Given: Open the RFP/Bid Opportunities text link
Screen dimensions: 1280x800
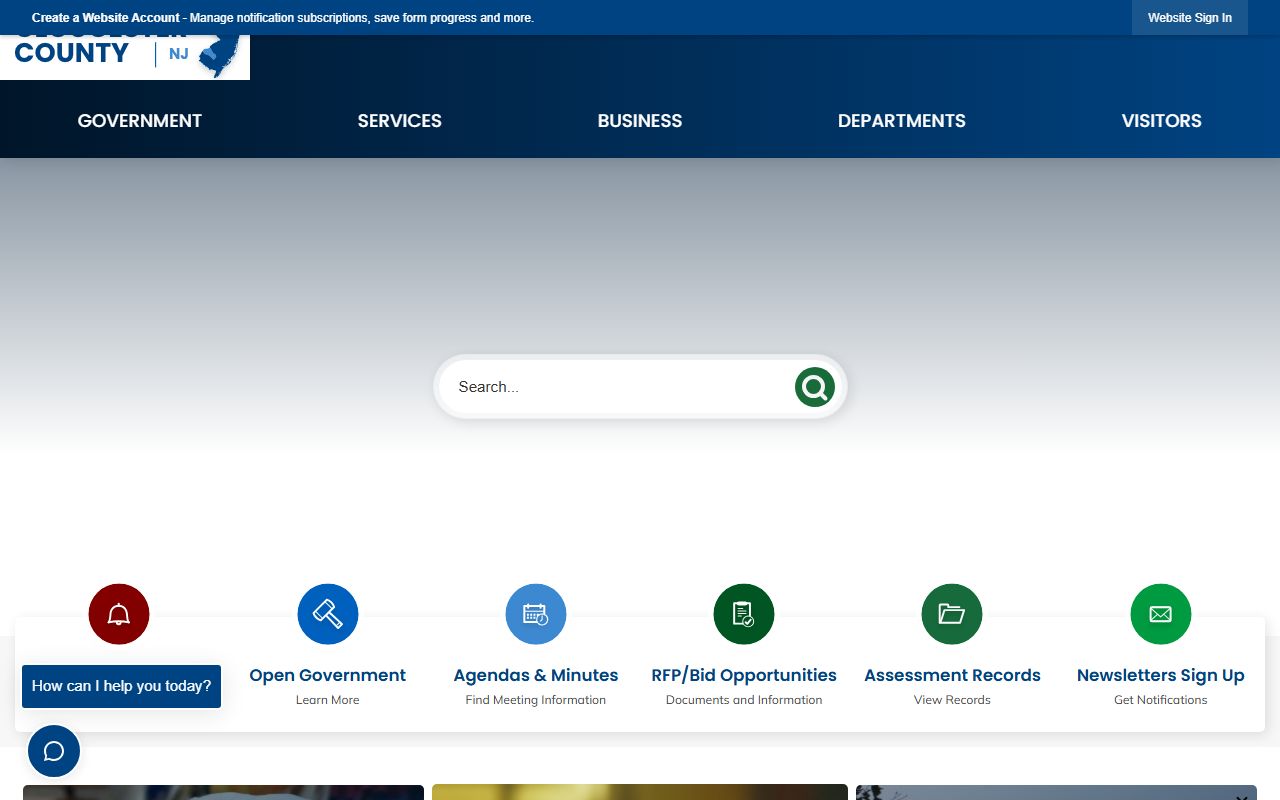Looking at the screenshot, I should (743, 675).
